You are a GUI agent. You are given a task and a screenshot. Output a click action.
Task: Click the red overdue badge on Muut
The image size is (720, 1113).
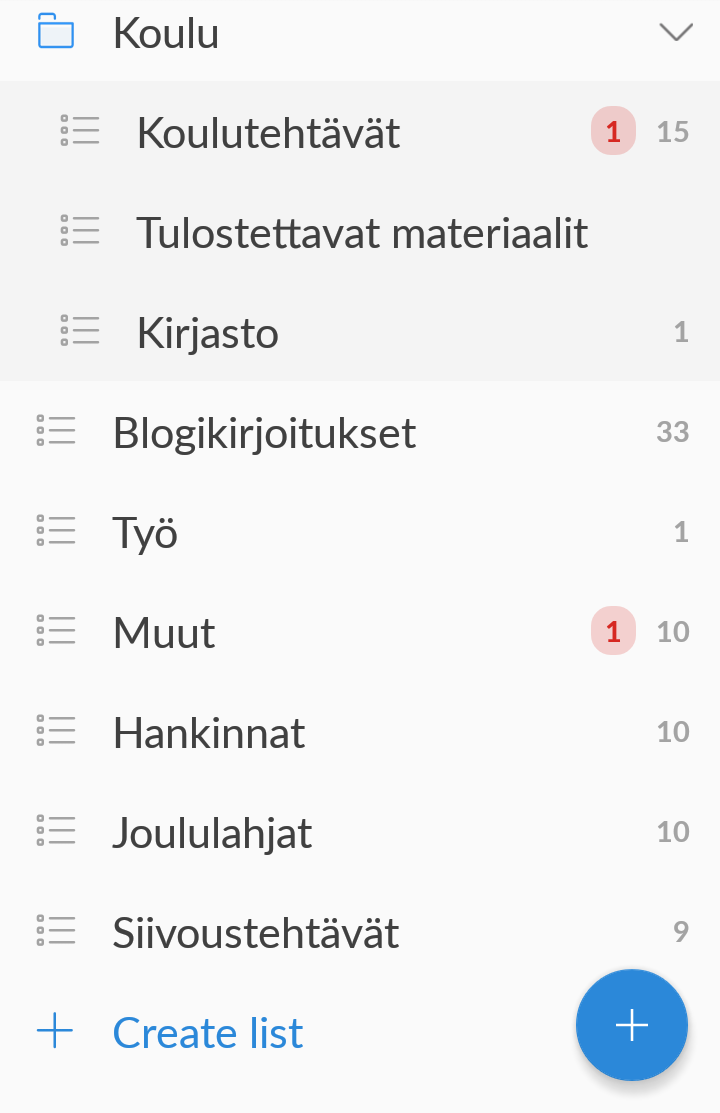click(x=613, y=632)
